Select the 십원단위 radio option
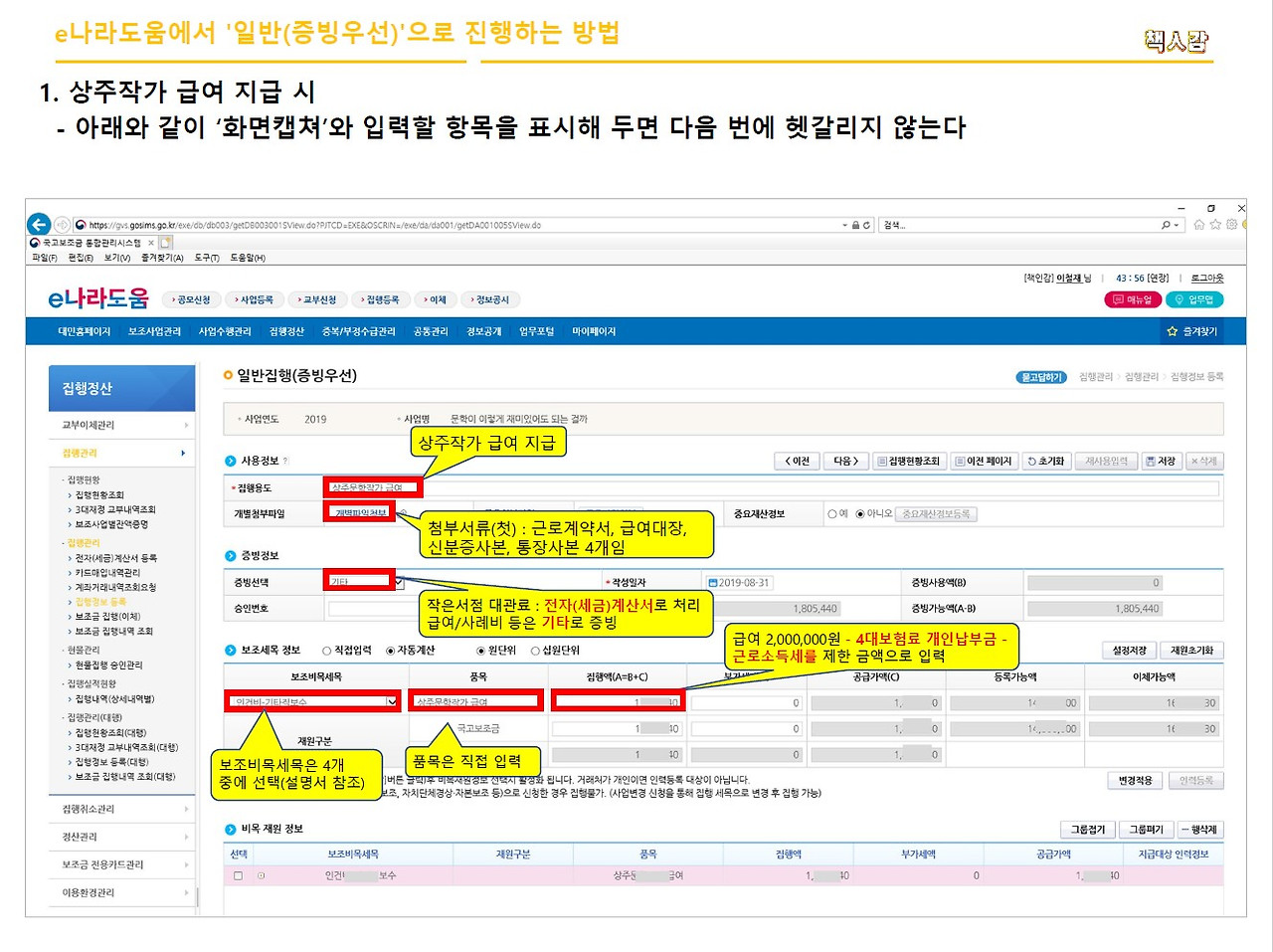1273x952 pixels. click(x=535, y=651)
